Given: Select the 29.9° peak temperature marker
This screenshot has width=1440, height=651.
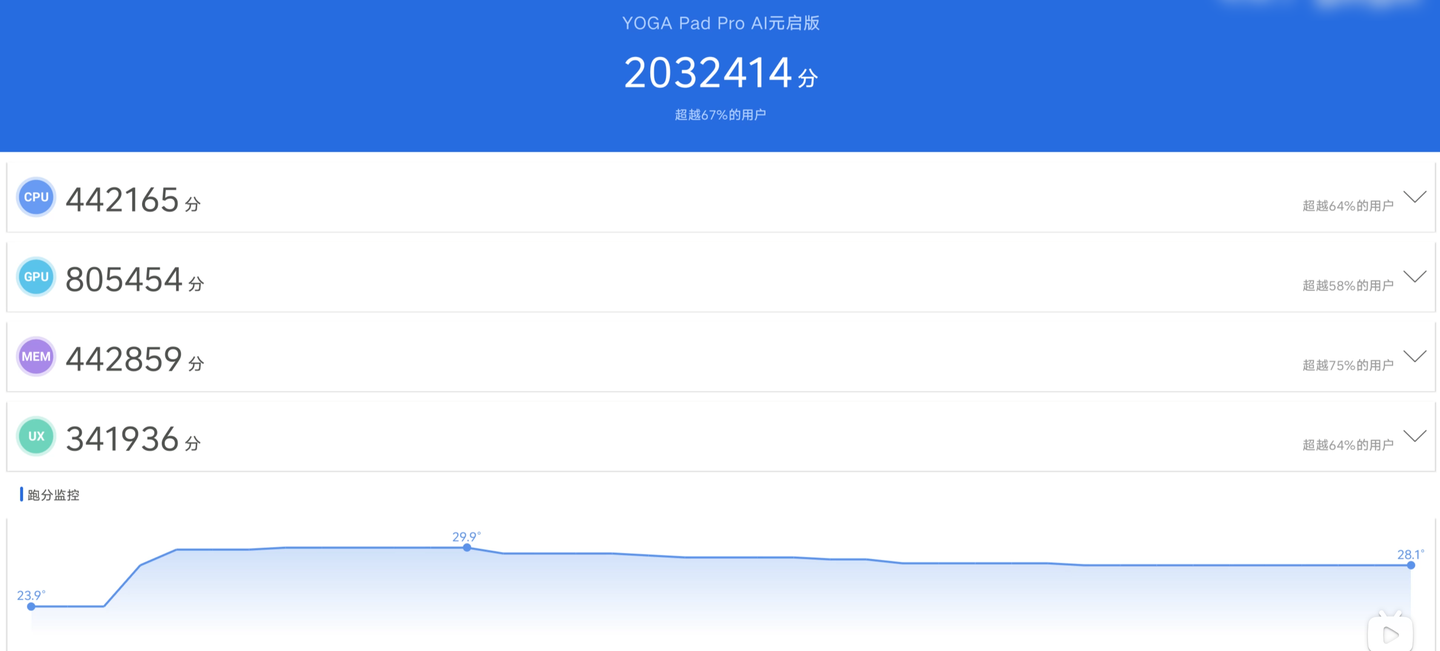Looking at the screenshot, I should (467, 547).
